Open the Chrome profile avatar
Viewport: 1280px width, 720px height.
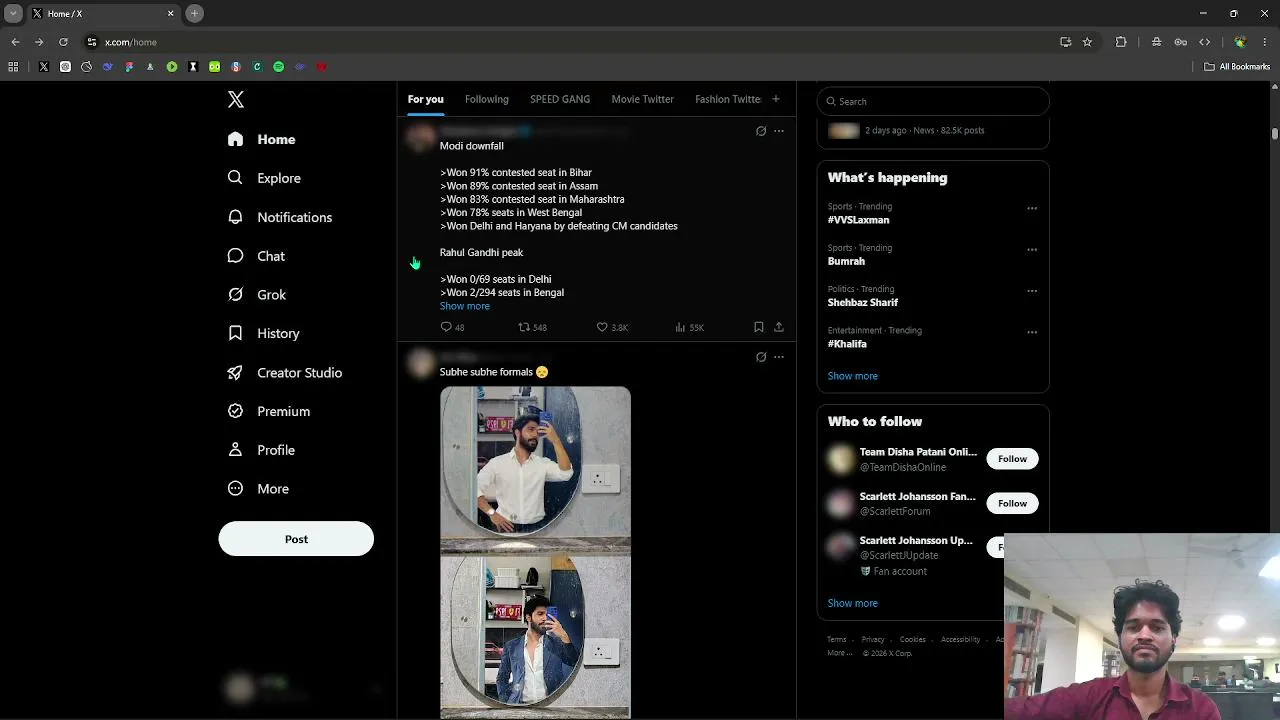tap(1240, 42)
